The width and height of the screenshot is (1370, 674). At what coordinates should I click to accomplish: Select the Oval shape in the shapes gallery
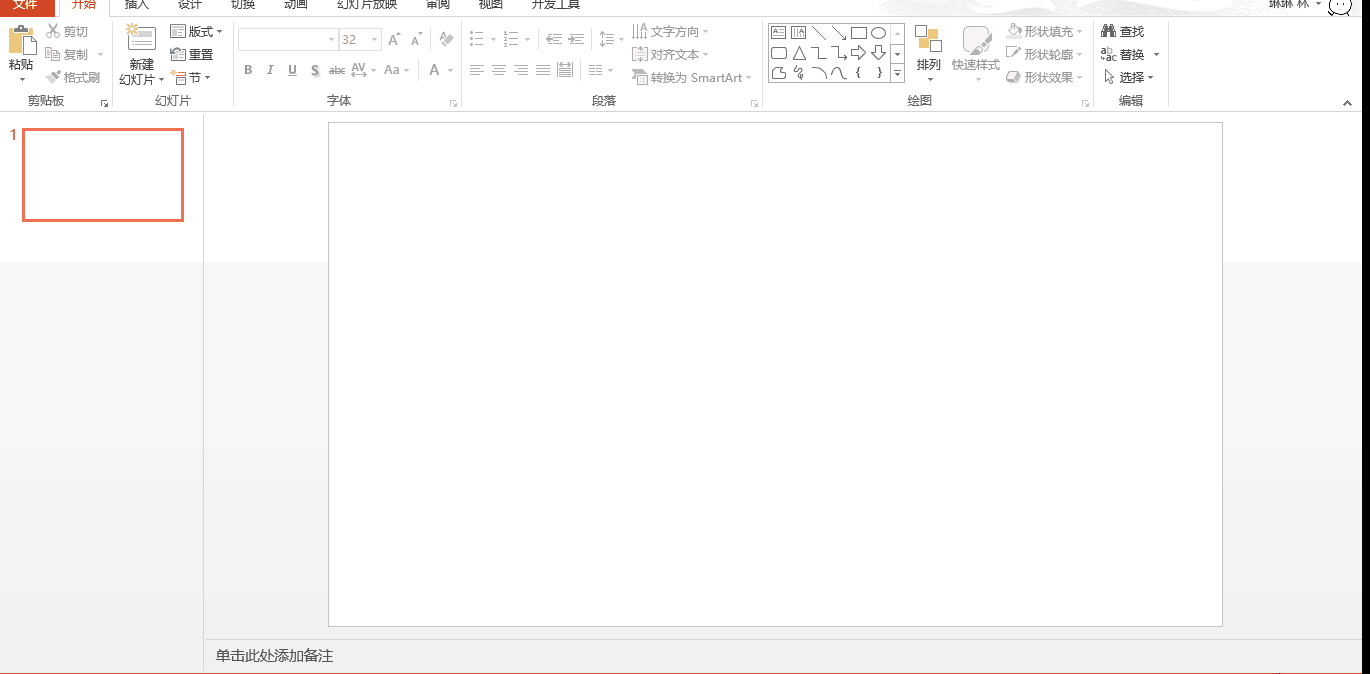[x=877, y=32]
